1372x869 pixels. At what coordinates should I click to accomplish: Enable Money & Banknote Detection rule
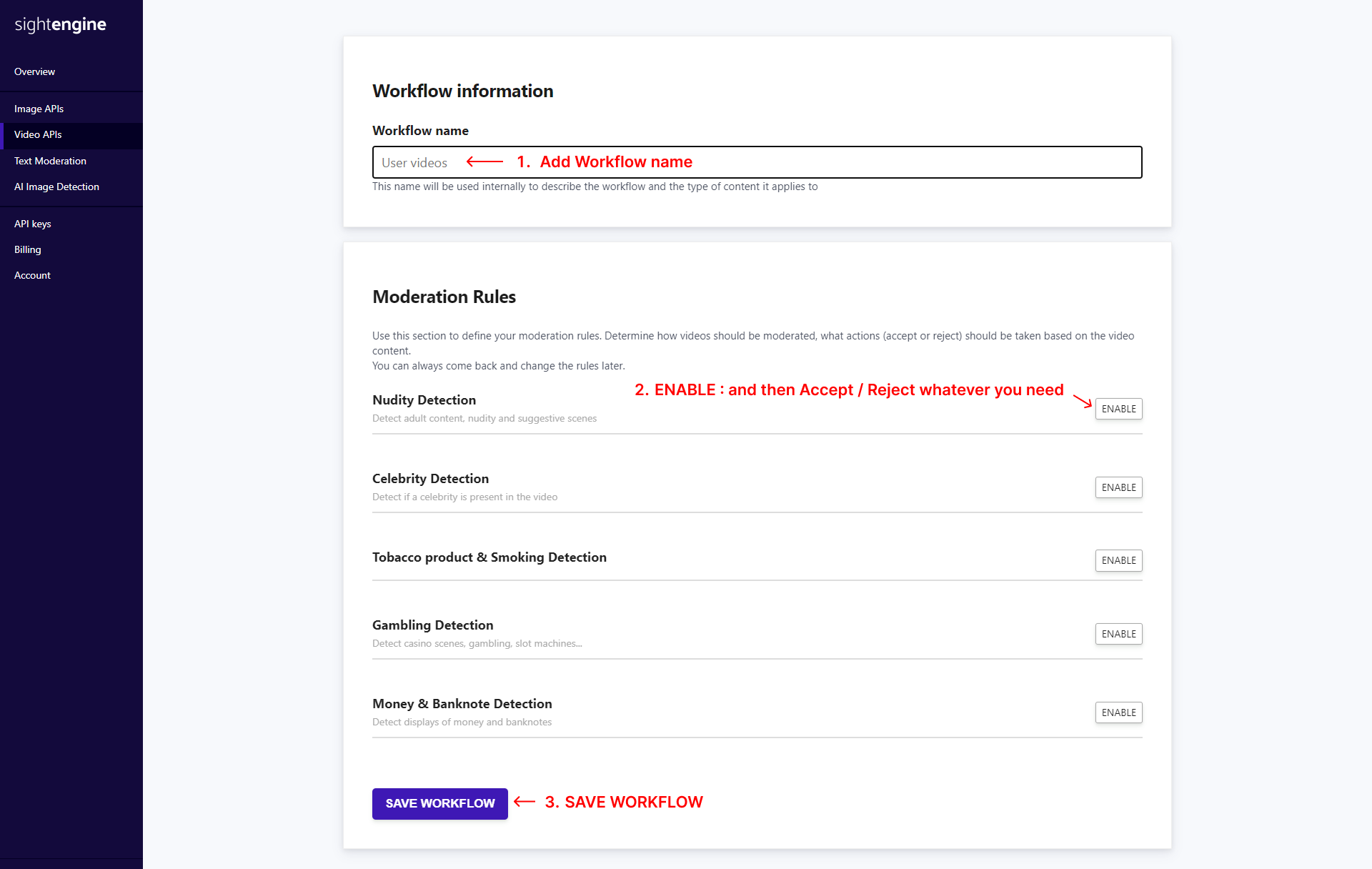click(x=1118, y=711)
